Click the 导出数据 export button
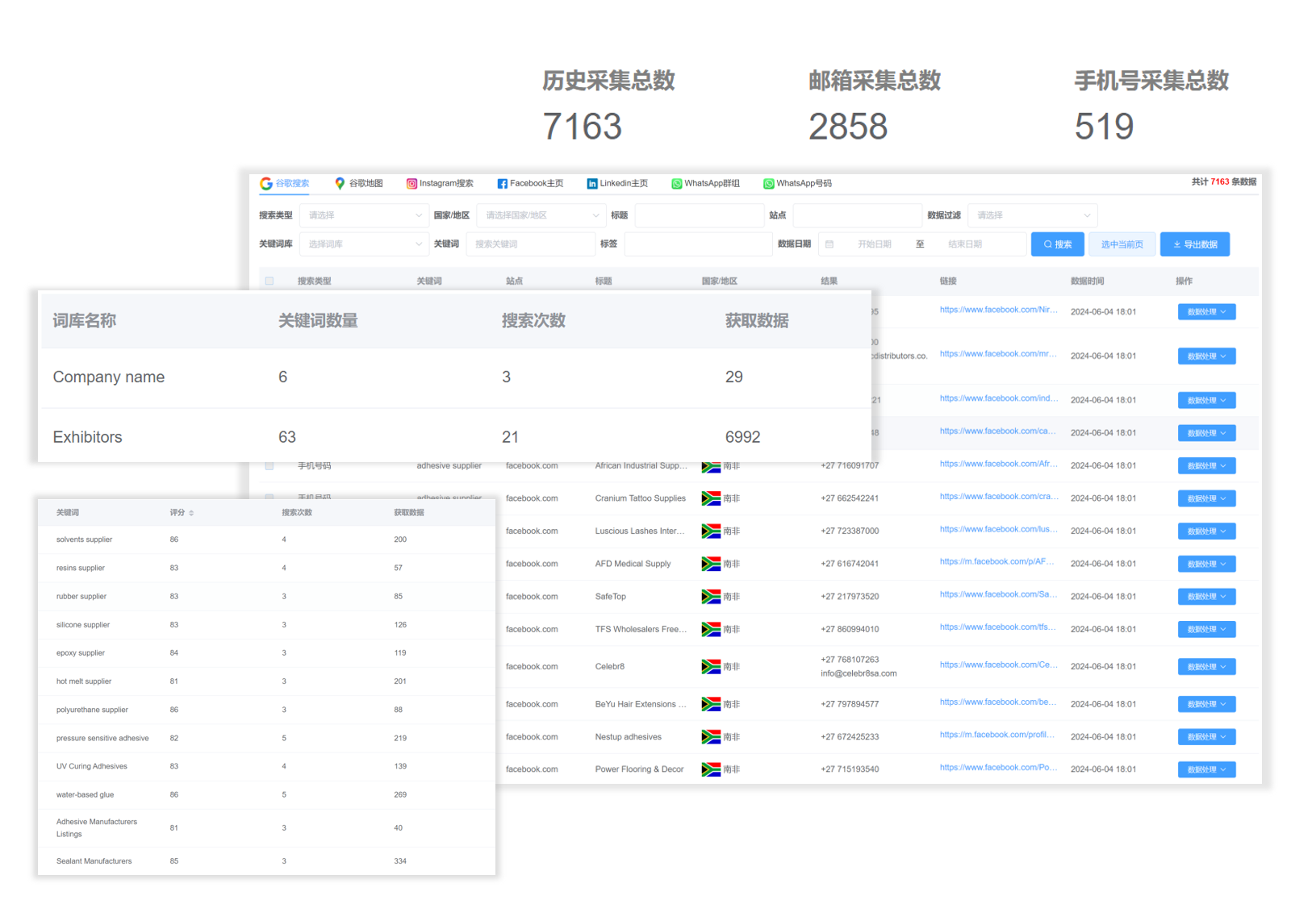The height and width of the screenshot is (900, 1316). tap(1195, 244)
